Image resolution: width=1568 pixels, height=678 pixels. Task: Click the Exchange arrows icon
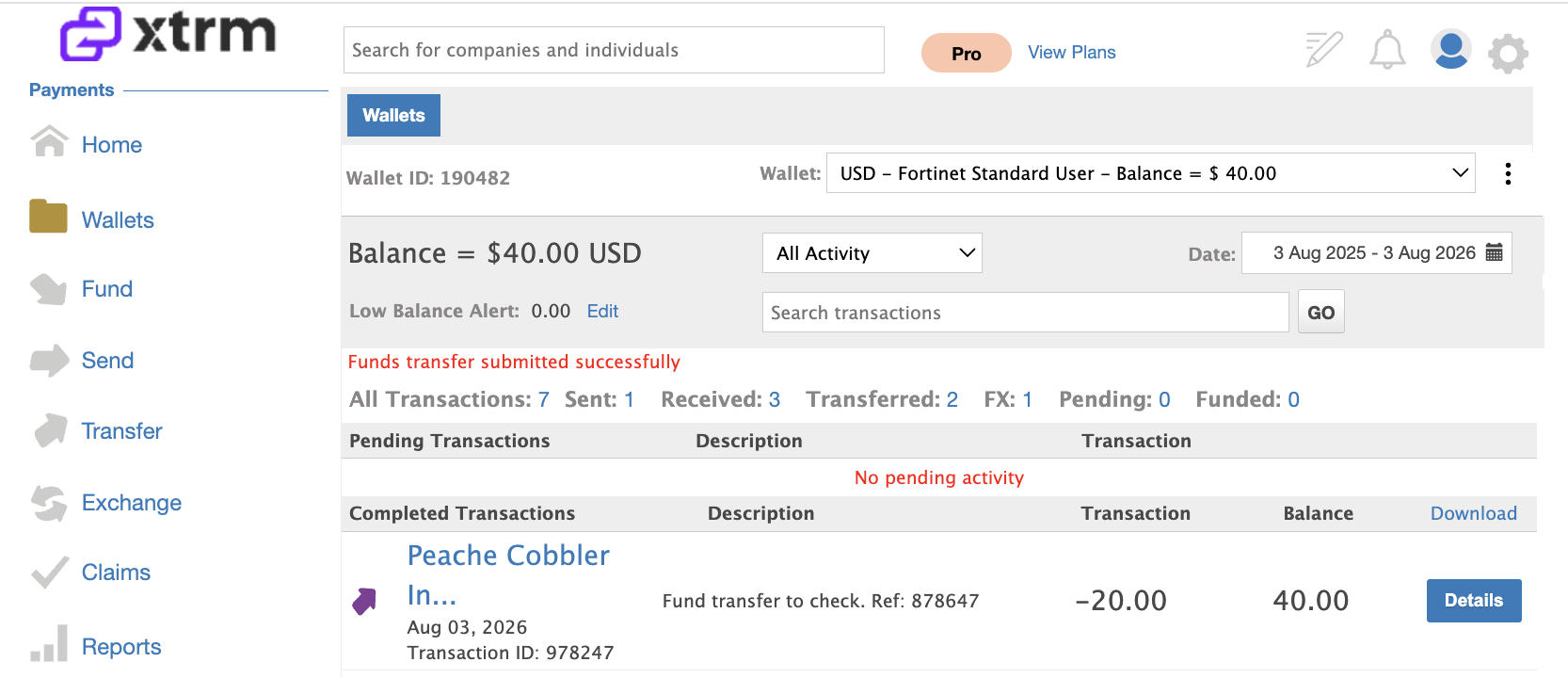49,503
